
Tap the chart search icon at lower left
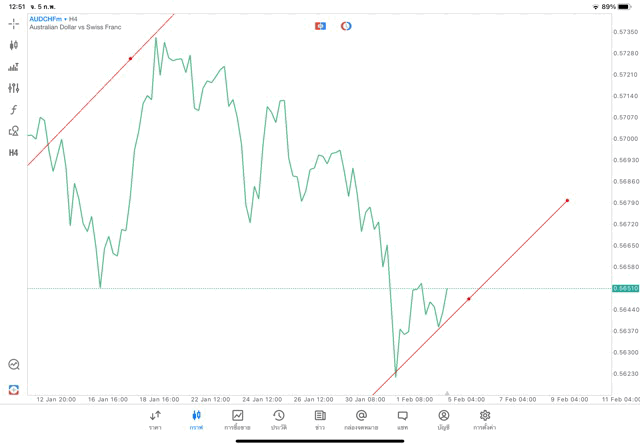(x=14, y=365)
